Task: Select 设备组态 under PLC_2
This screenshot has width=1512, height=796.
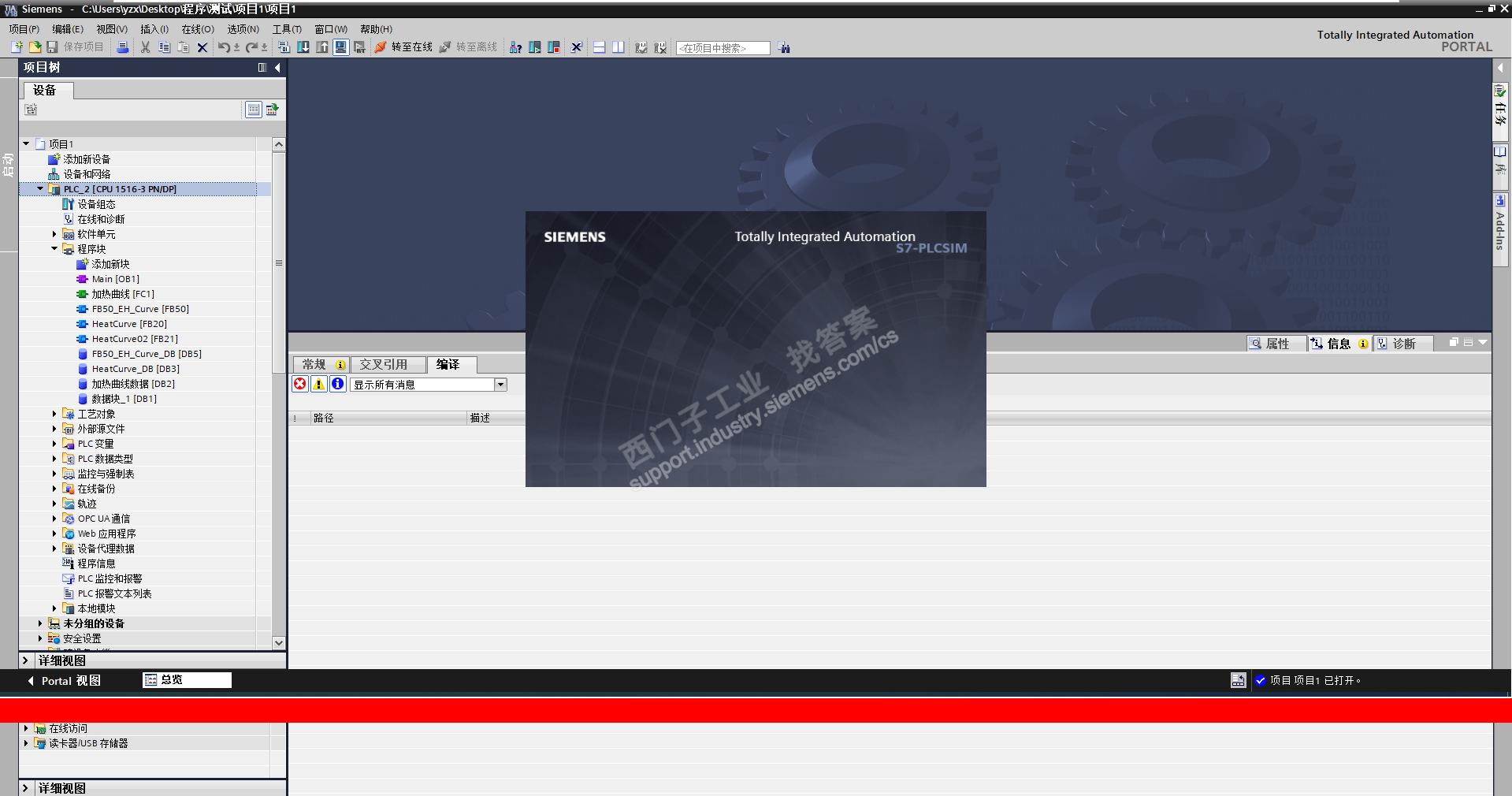Action: 96,204
